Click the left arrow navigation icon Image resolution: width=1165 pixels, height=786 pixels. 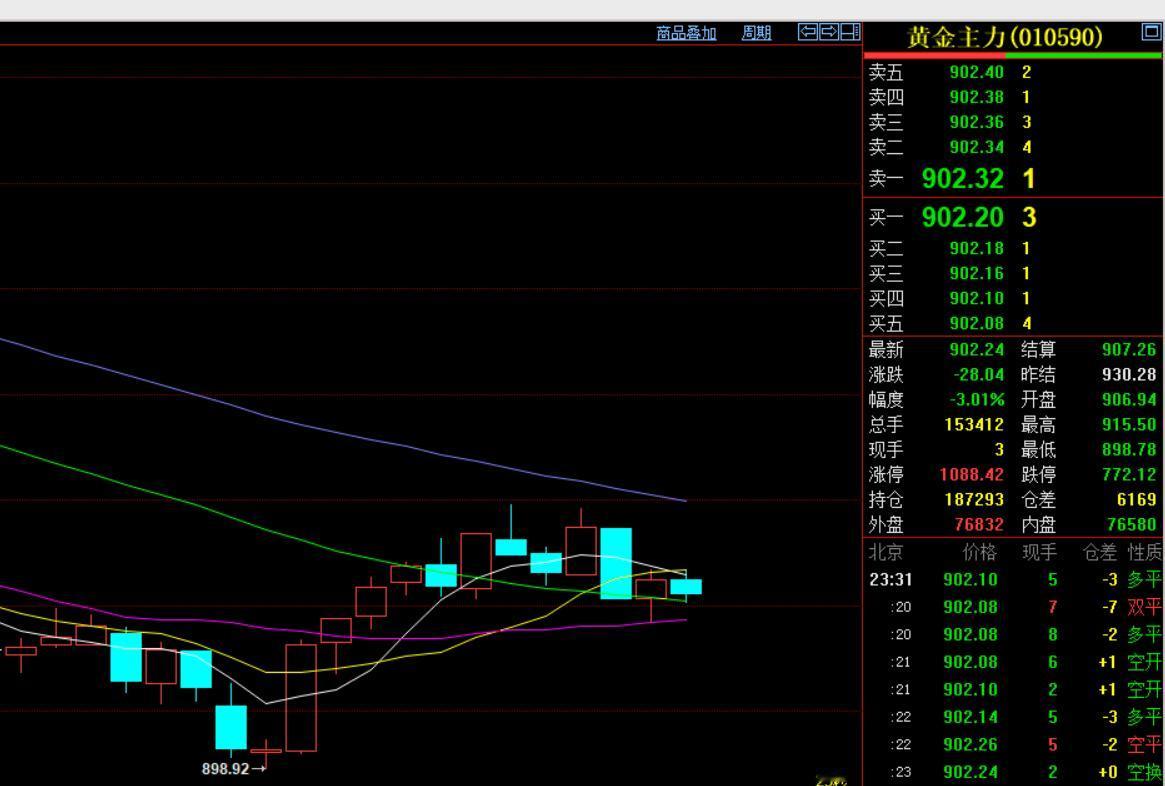(x=808, y=32)
